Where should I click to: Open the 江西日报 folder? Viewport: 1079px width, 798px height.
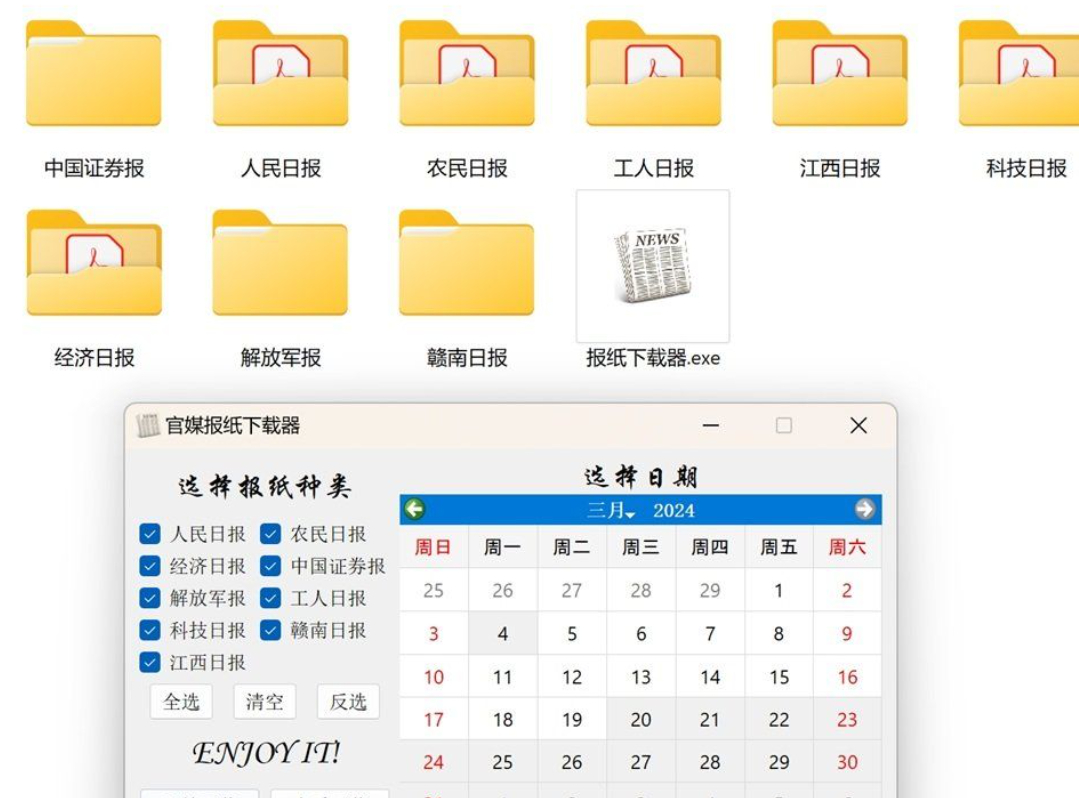pos(840,74)
